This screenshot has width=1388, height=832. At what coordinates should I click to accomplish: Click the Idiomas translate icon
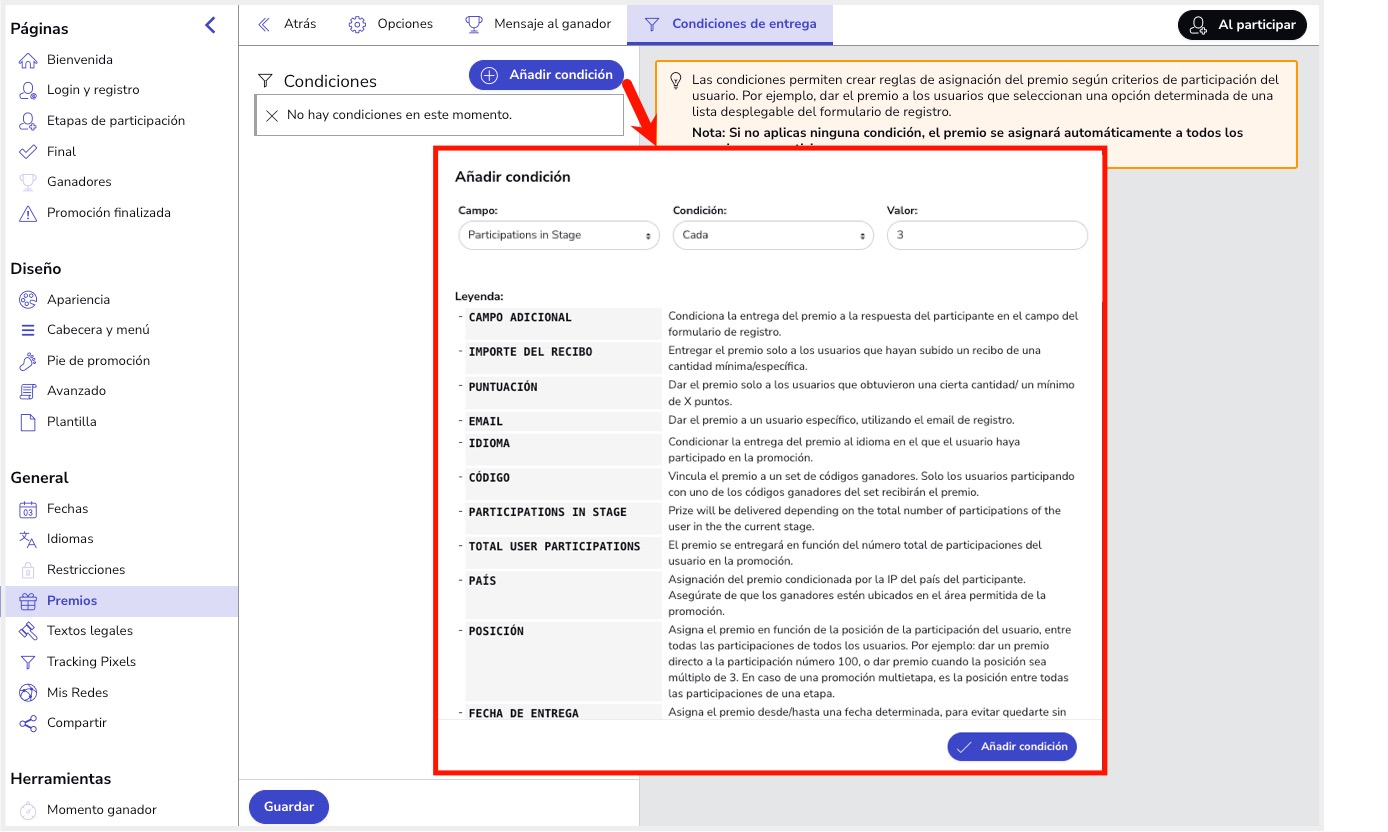coord(28,539)
